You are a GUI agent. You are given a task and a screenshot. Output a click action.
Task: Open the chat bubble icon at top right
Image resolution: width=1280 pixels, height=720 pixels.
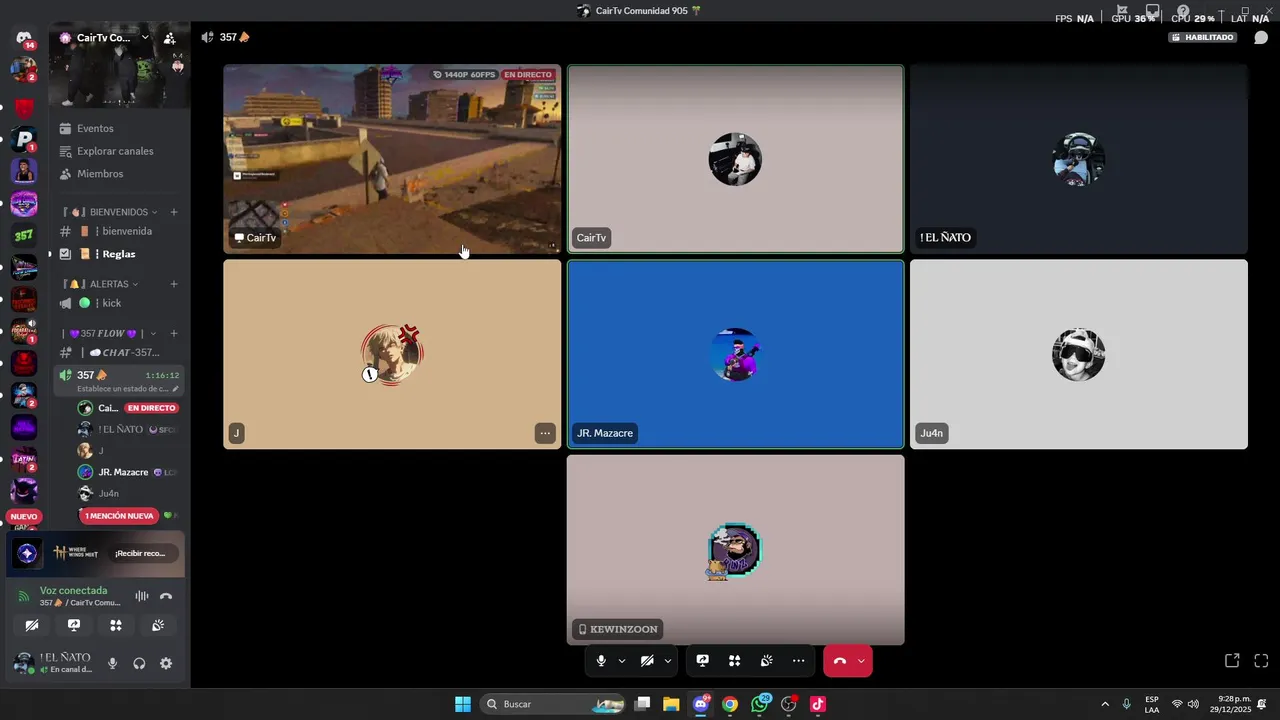pos(1261,38)
